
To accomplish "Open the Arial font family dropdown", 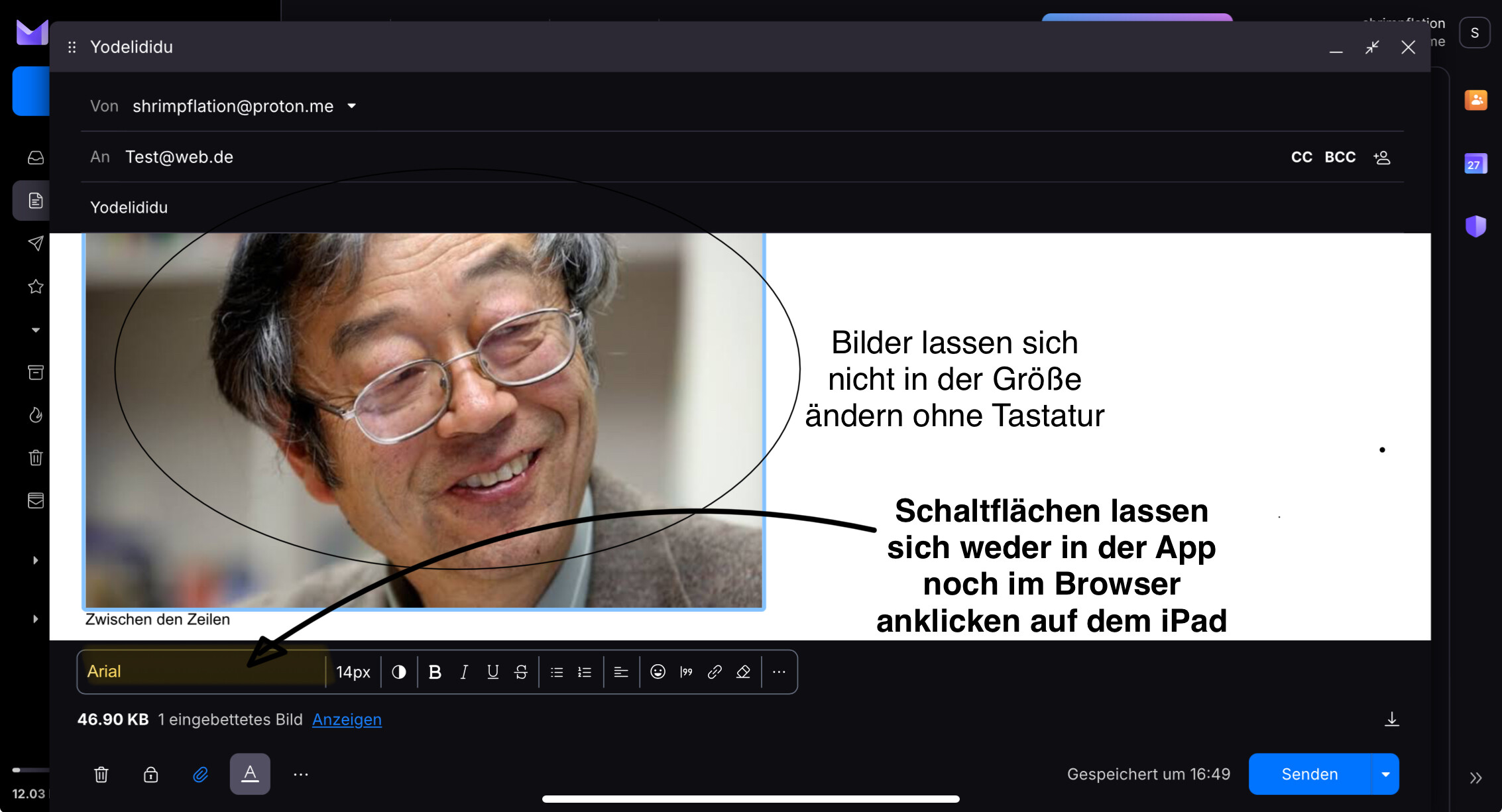I will click(203, 671).
